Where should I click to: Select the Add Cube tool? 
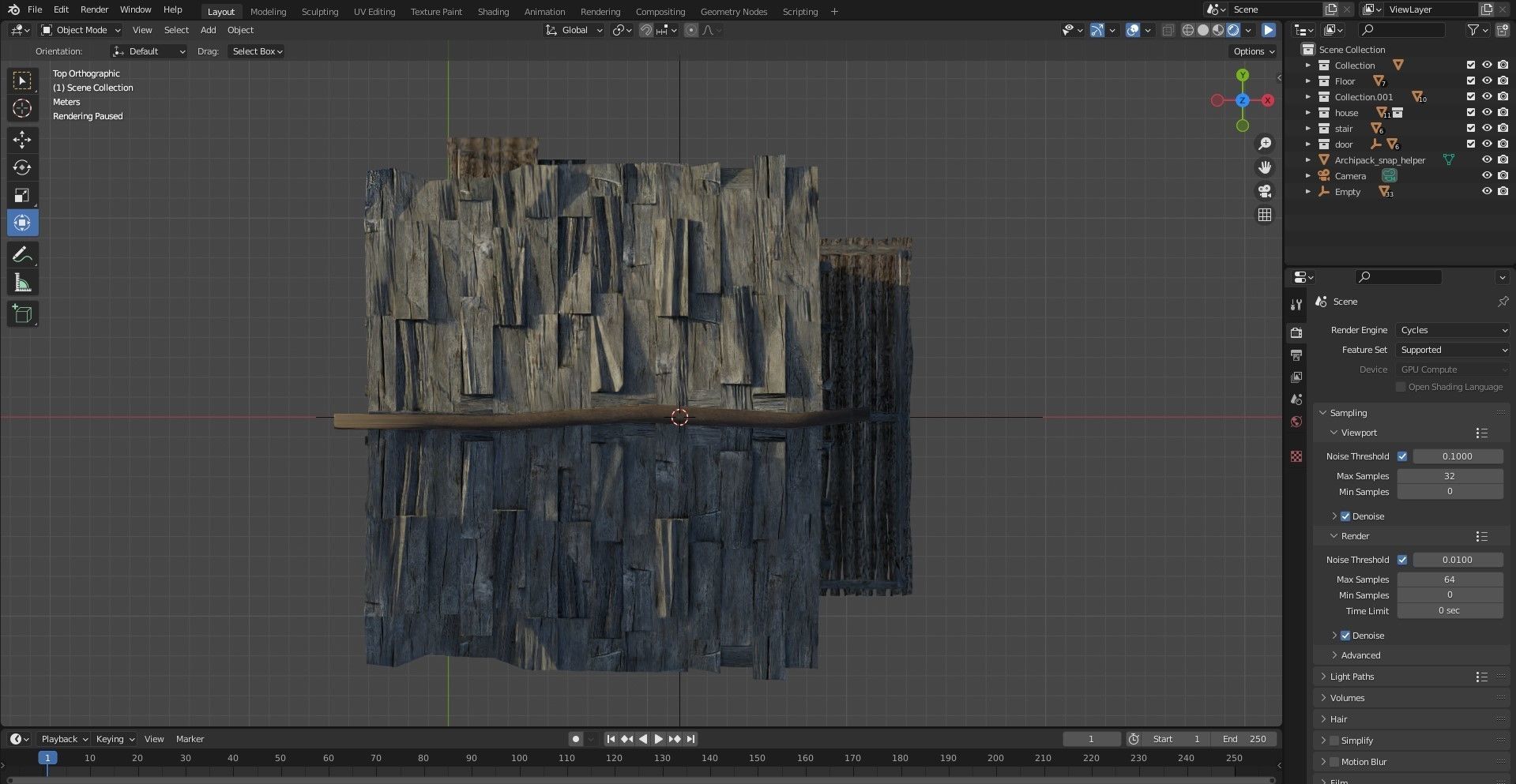coord(22,314)
